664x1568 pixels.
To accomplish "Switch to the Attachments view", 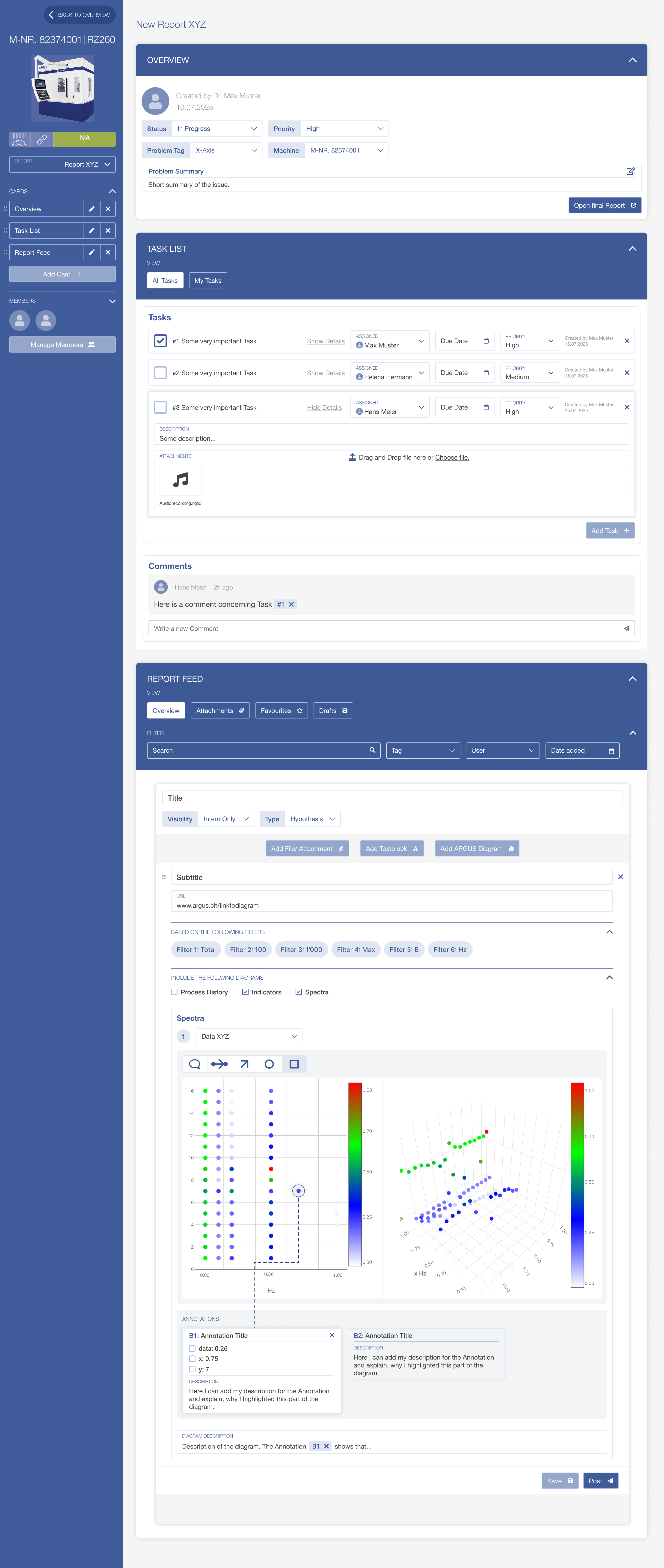I will click(x=220, y=711).
